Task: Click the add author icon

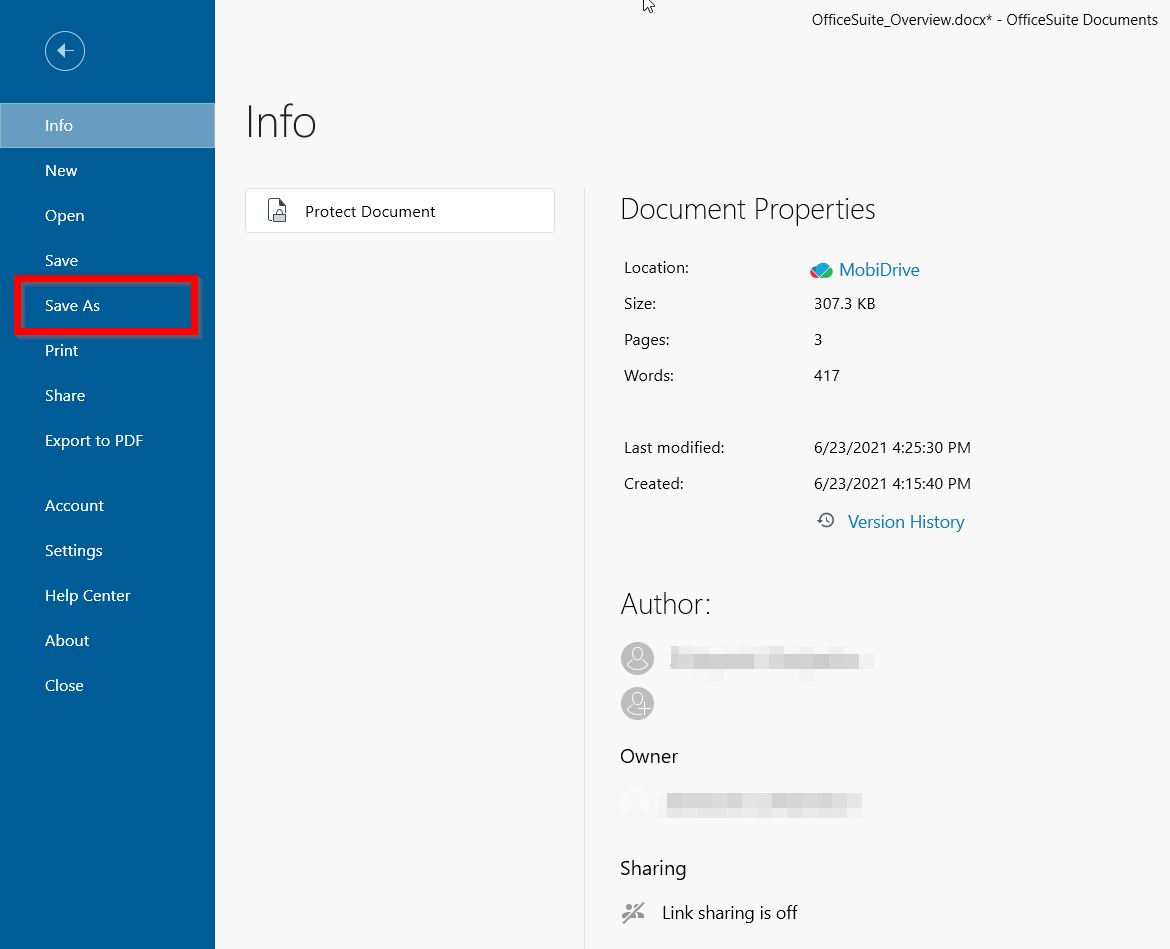Action: 637,703
